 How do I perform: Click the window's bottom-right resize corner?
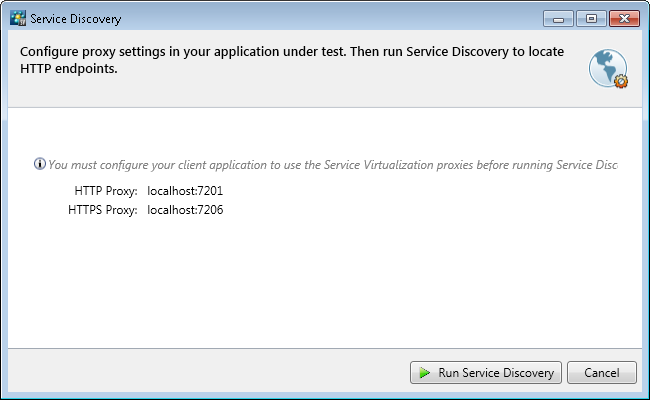[x=645, y=395]
